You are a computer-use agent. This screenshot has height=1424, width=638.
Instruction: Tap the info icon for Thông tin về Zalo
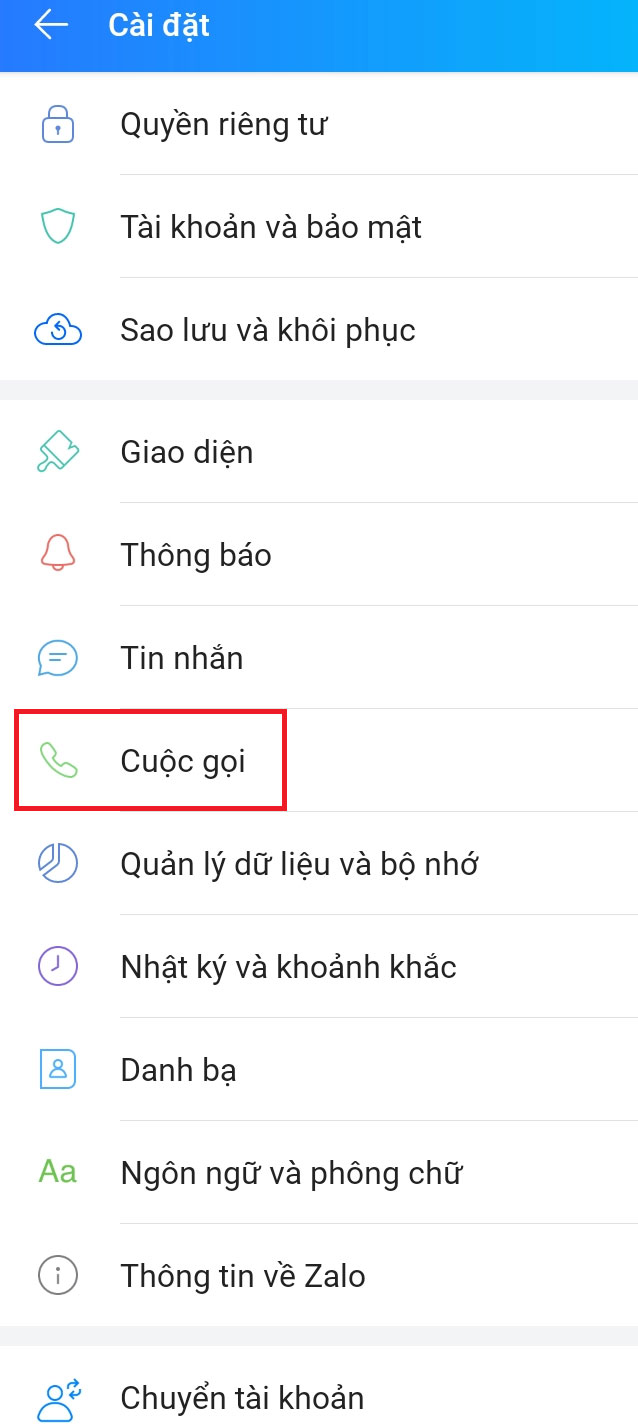tap(57, 1275)
